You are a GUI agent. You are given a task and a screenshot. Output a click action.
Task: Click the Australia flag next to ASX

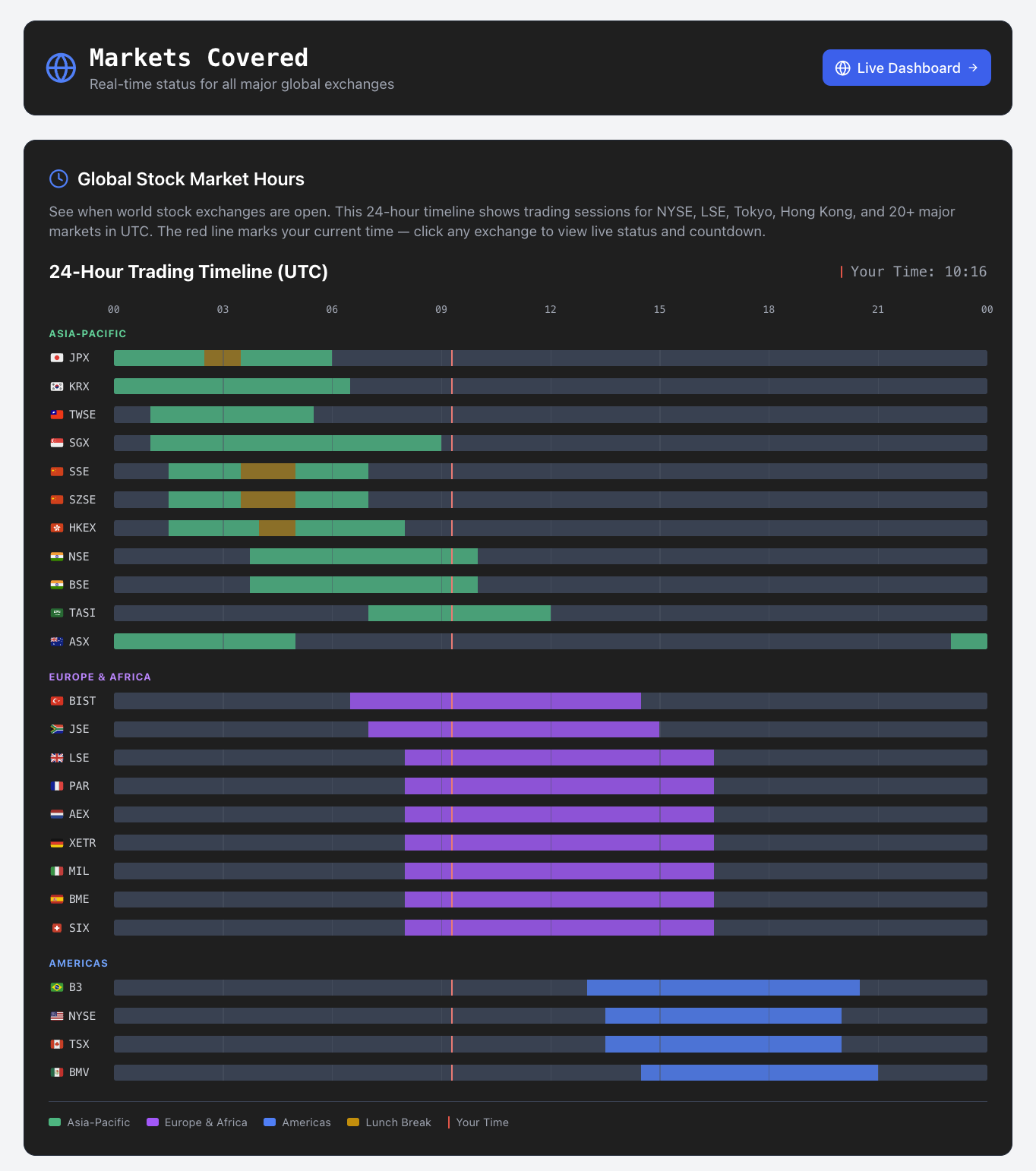57,641
